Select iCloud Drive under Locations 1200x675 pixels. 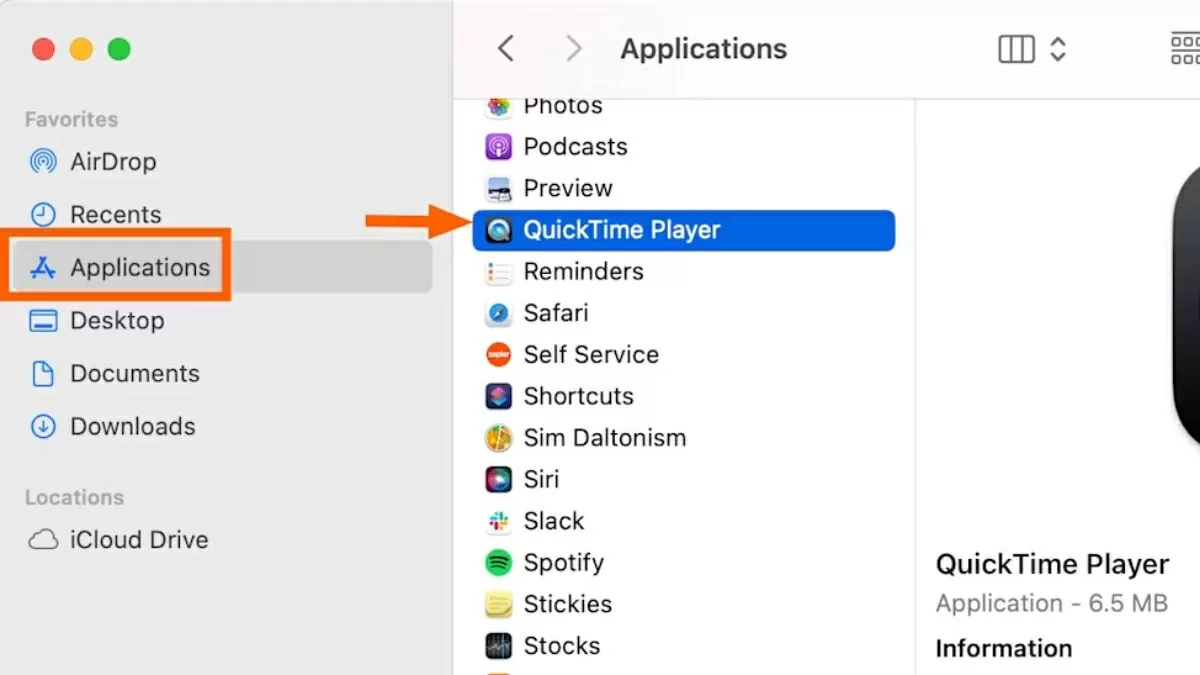pos(138,540)
